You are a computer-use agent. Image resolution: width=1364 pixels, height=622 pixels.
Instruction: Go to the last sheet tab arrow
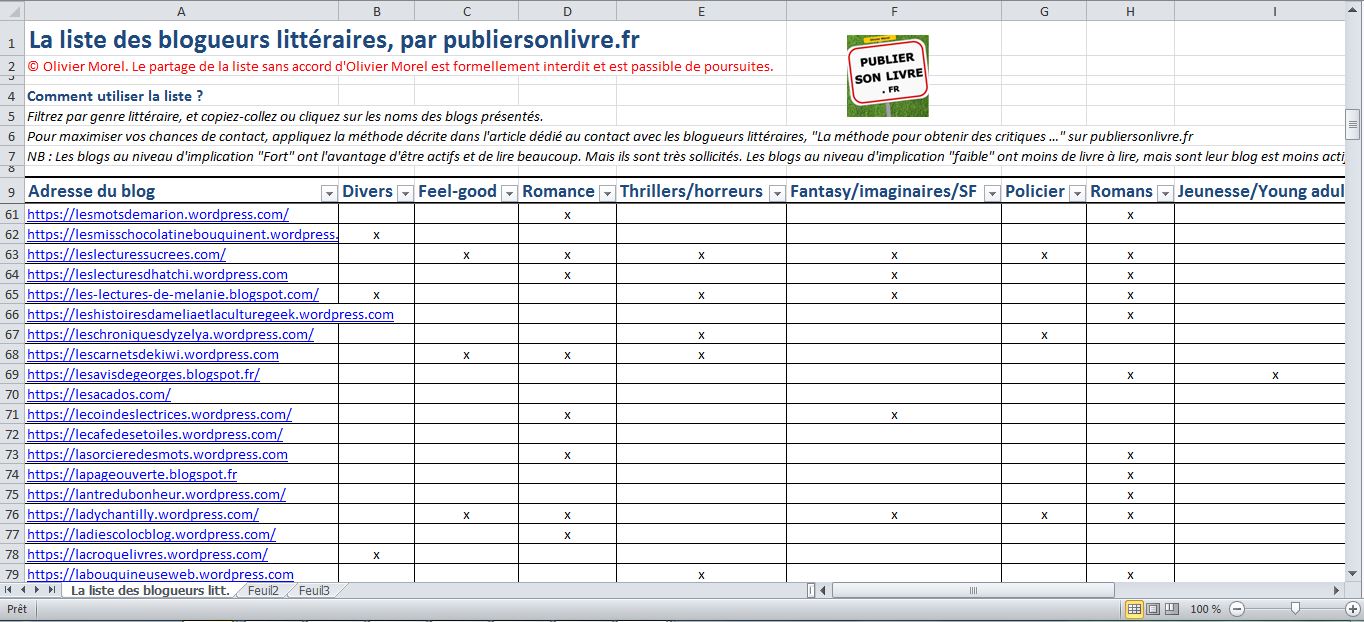52,590
